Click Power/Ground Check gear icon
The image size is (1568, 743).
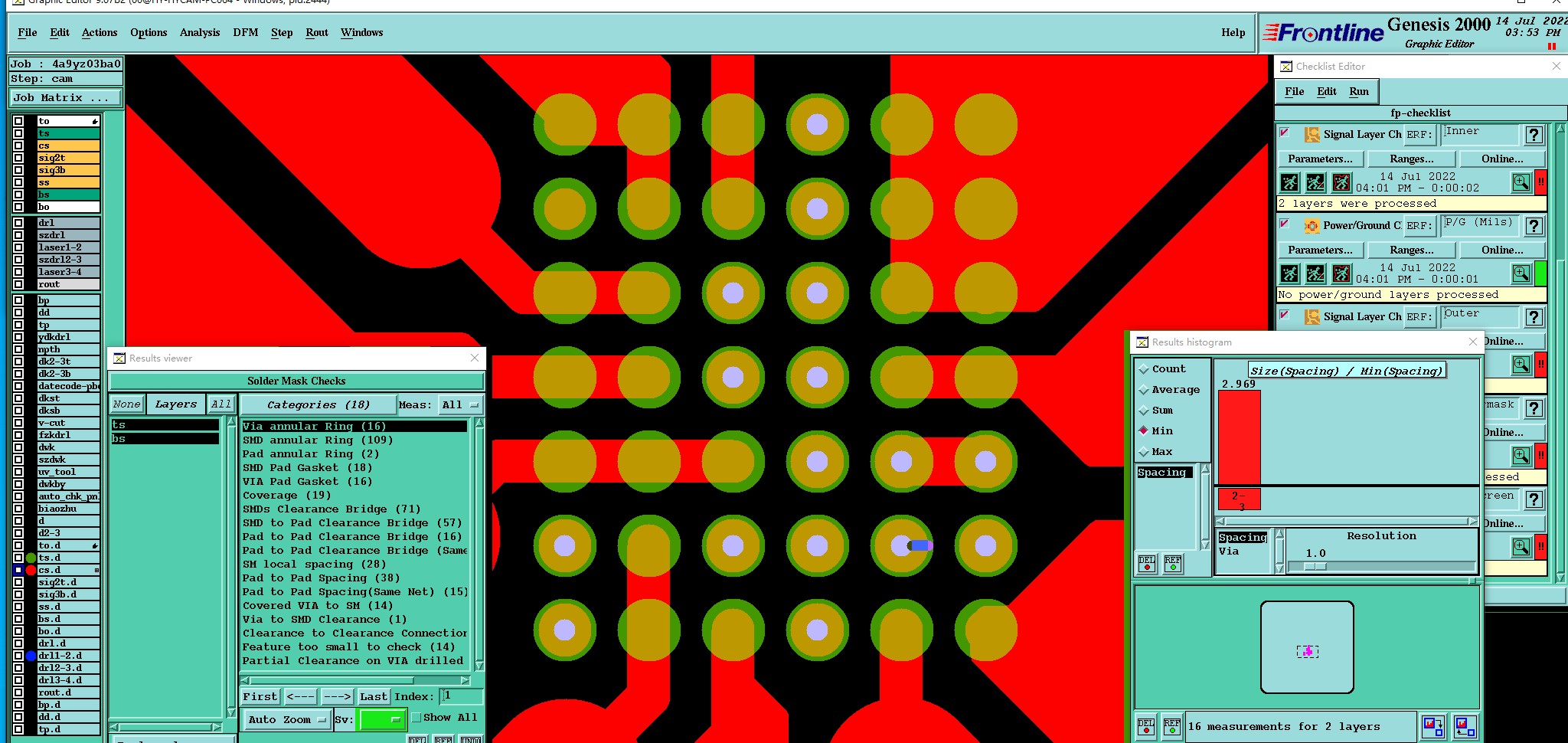click(x=1312, y=226)
